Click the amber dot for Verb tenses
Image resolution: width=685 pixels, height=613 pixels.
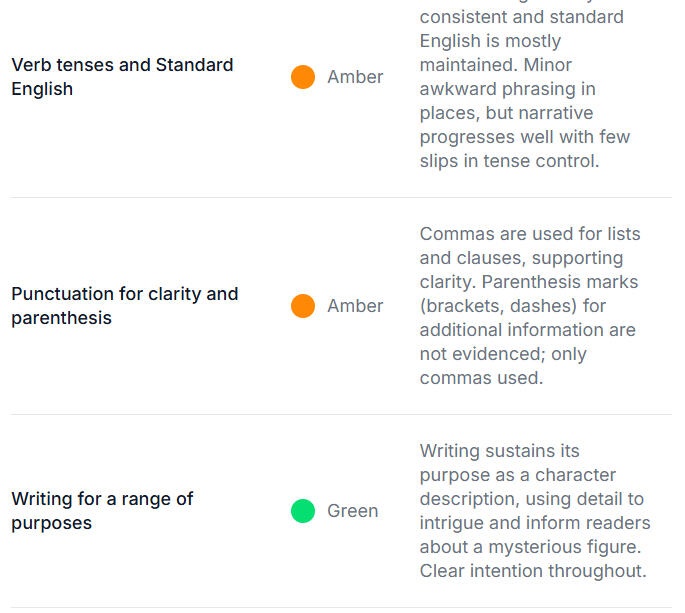pos(303,77)
